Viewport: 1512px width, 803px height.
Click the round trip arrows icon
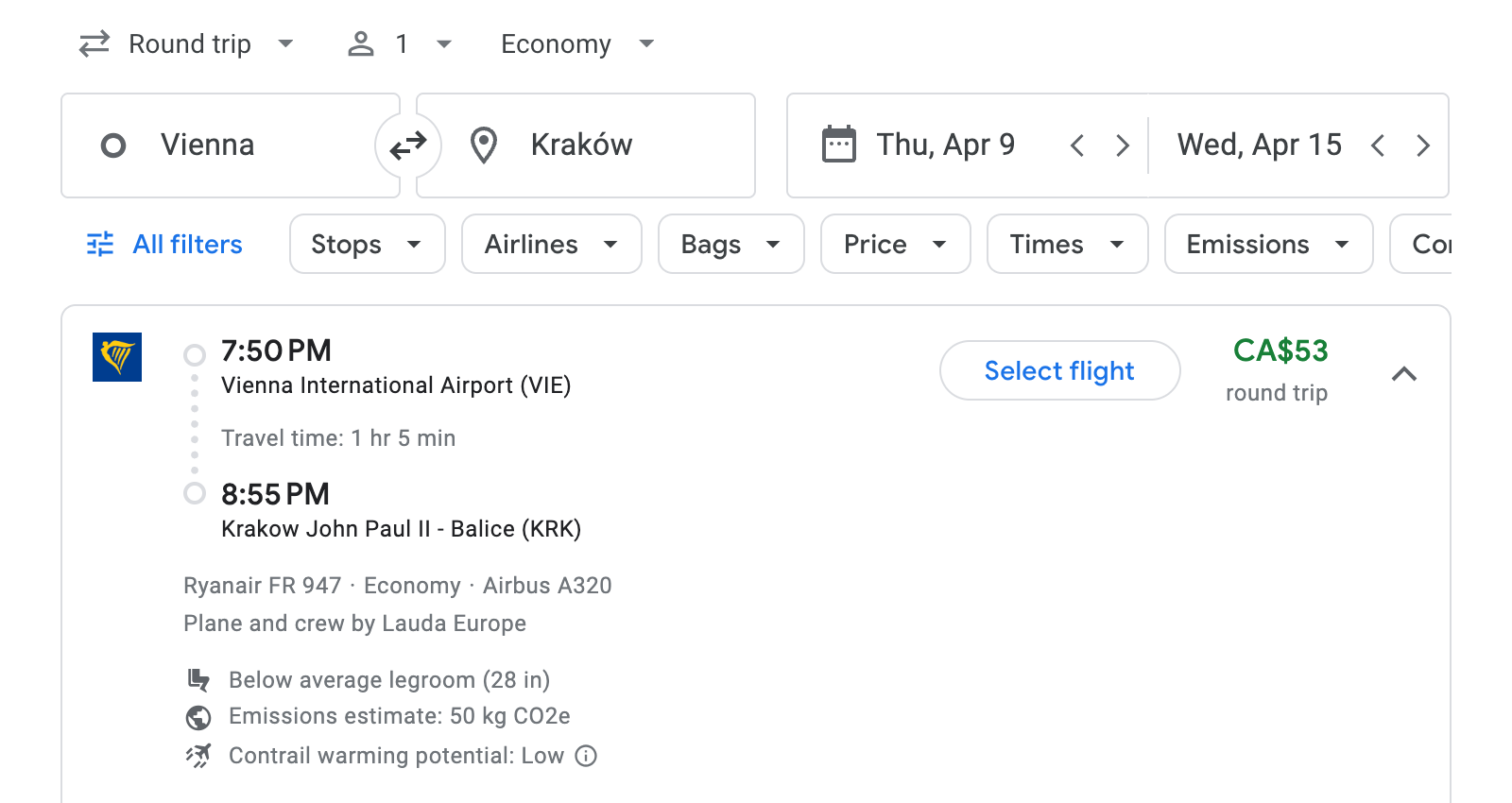92,43
